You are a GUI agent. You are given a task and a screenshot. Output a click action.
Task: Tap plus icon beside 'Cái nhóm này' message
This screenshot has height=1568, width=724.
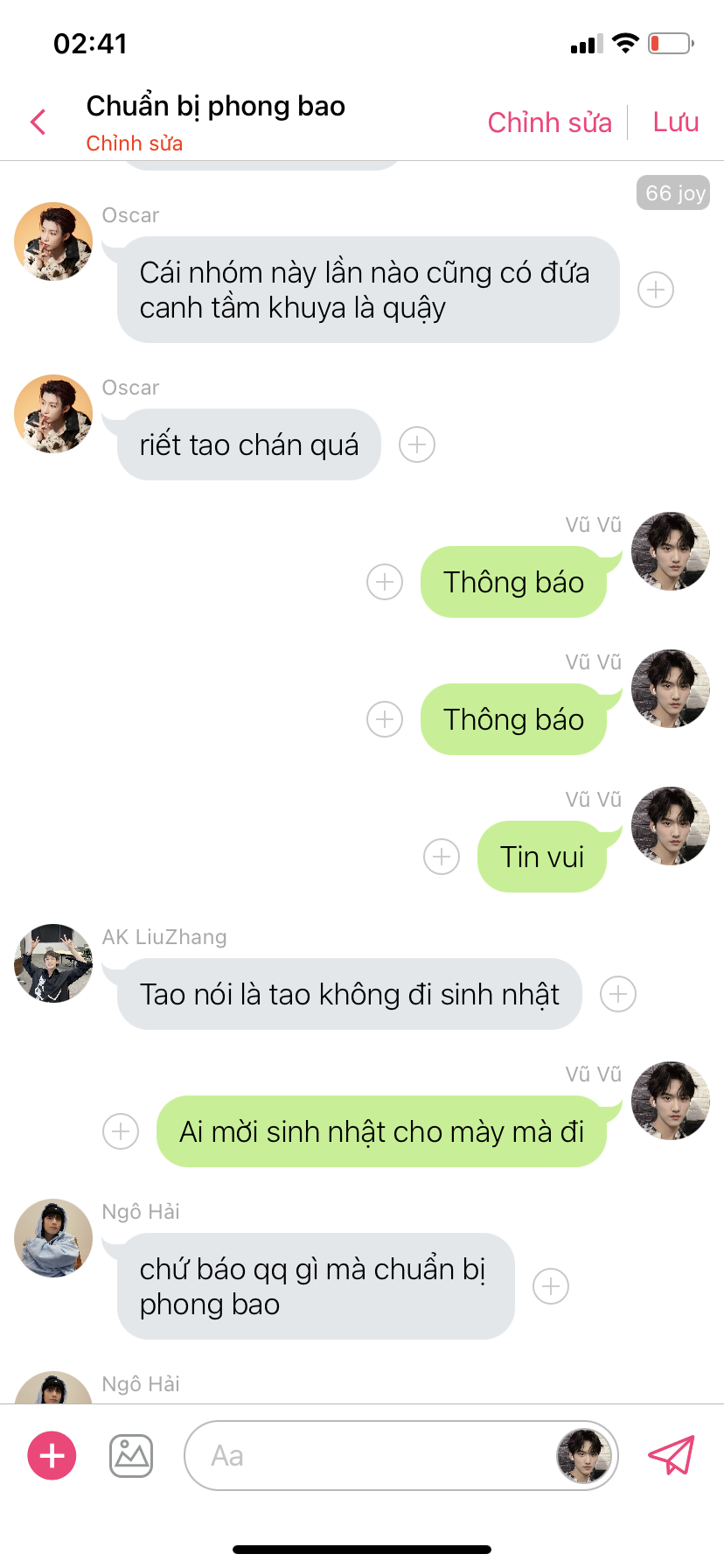pyautogui.click(x=656, y=290)
